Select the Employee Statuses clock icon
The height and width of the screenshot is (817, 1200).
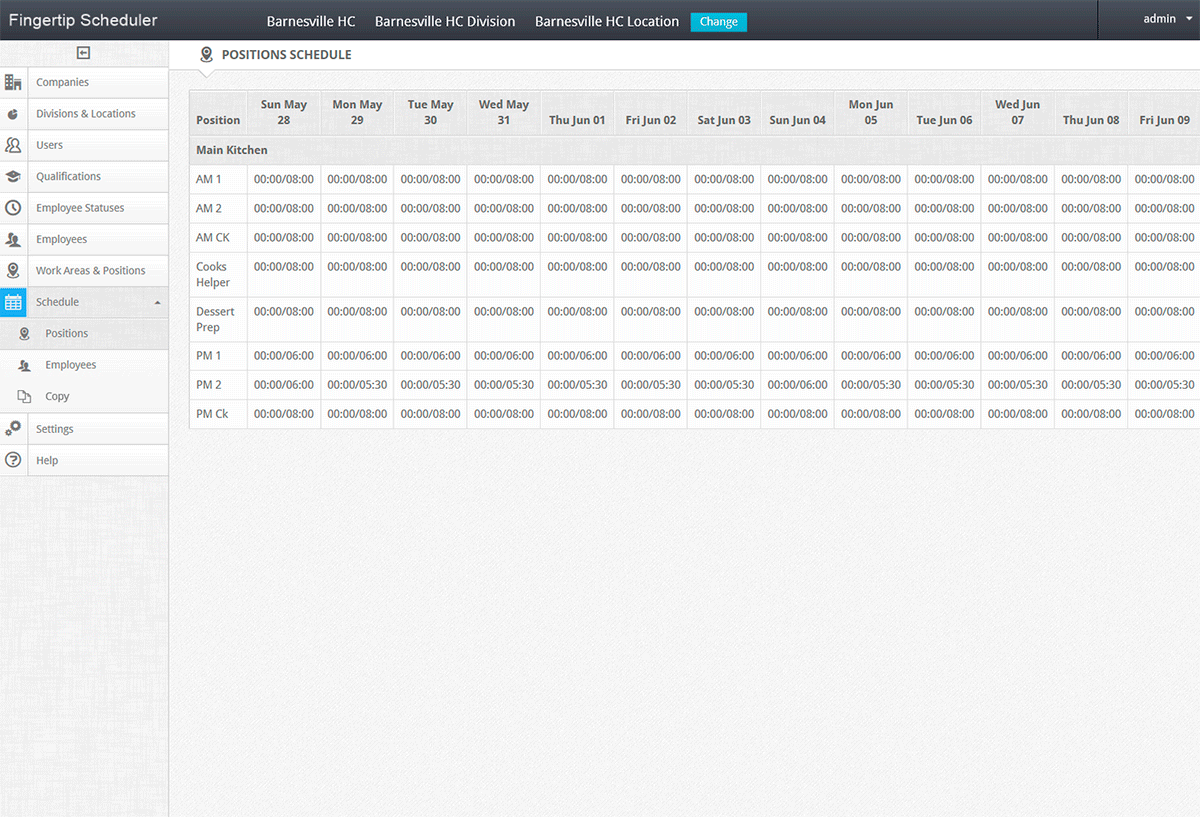13,208
